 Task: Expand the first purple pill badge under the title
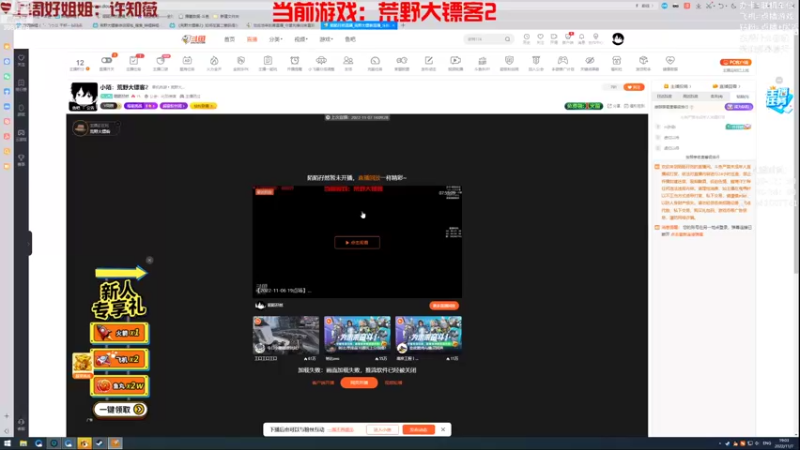[x=140, y=106]
